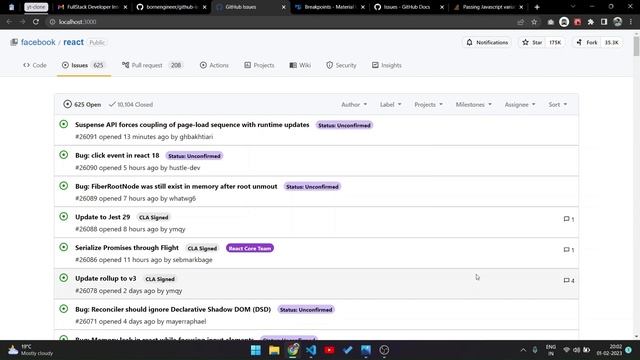The image size is (640, 360).
Task: Fork the repository
Action: tap(587, 42)
